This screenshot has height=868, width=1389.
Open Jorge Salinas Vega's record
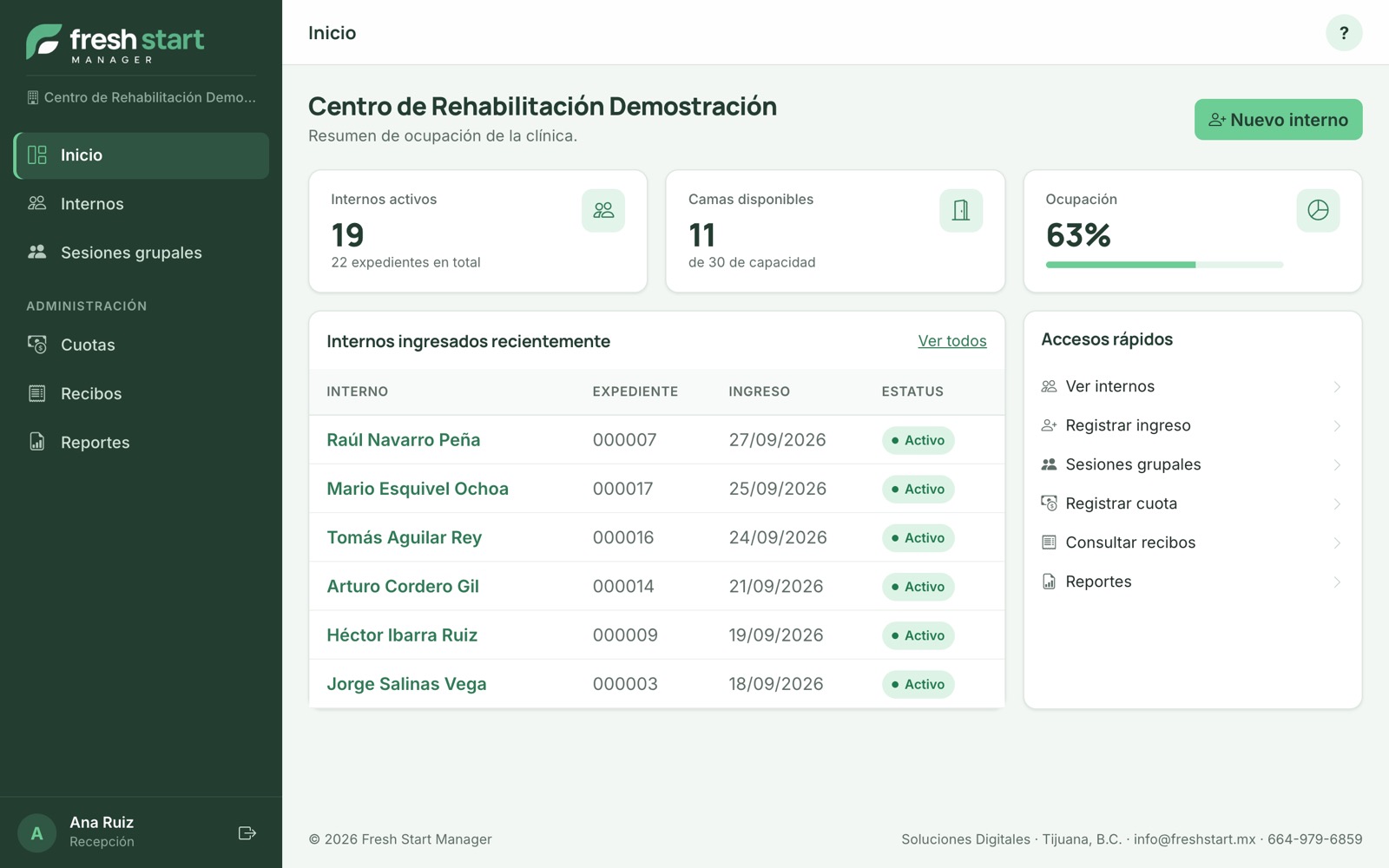click(406, 684)
